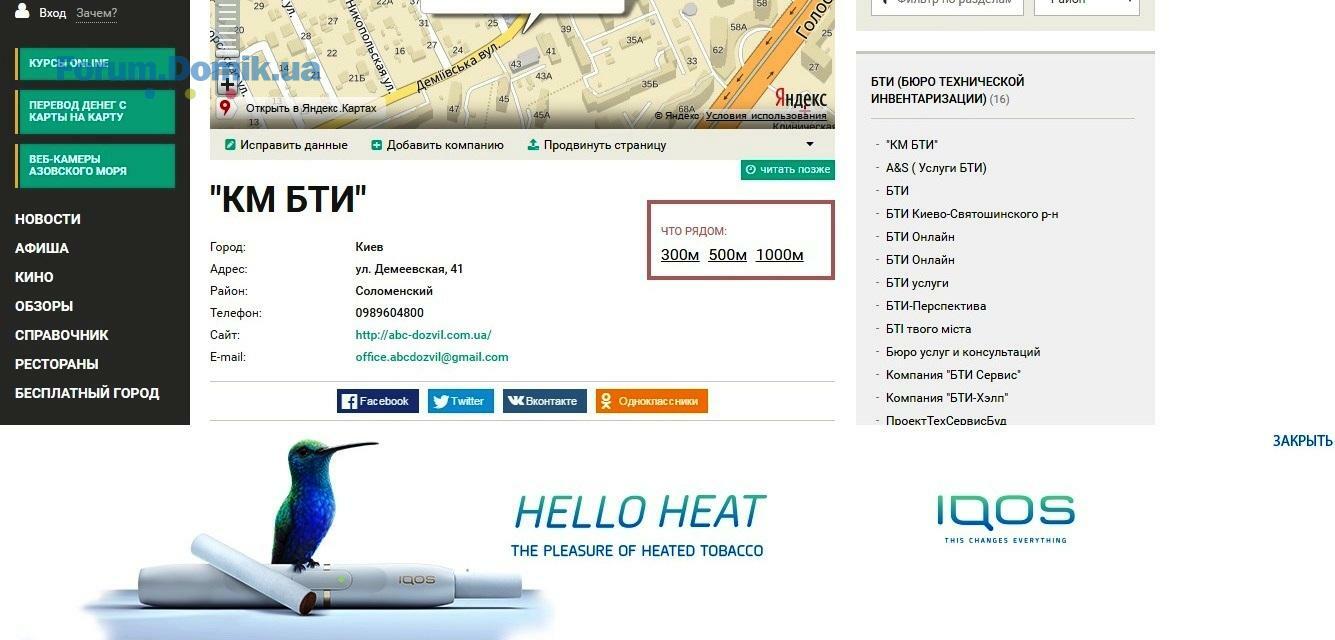The width and height of the screenshot is (1335, 640).
Task: Share page via Facebook button
Action: [378, 401]
